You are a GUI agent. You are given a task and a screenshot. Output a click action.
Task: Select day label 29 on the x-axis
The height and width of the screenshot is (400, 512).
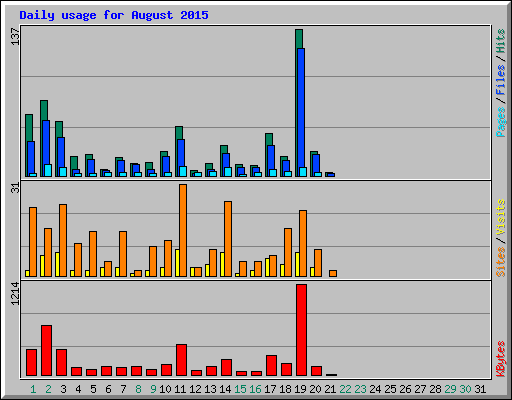(450, 389)
